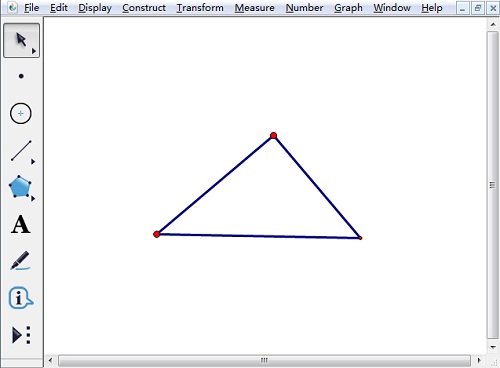This screenshot has height=368, width=500.
Task: Select the Selection Arrow tool
Action: 21,40
